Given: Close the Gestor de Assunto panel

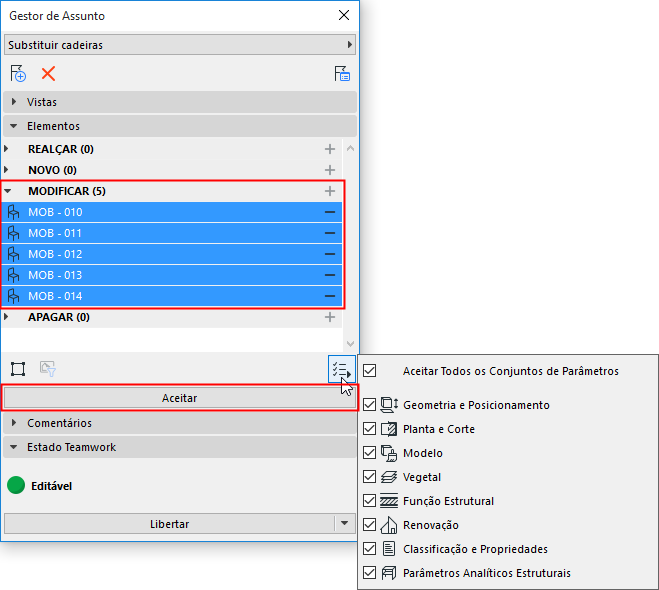Looking at the screenshot, I should 344,15.
